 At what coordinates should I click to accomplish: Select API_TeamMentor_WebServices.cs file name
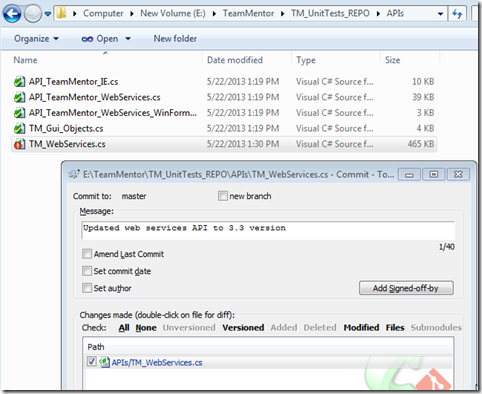point(94,97)
